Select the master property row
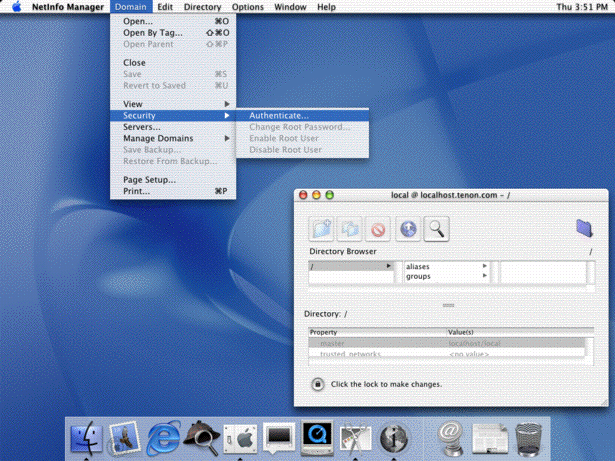Image resolution: width=615 pixels, height=461 pixels. pos(447,343)
